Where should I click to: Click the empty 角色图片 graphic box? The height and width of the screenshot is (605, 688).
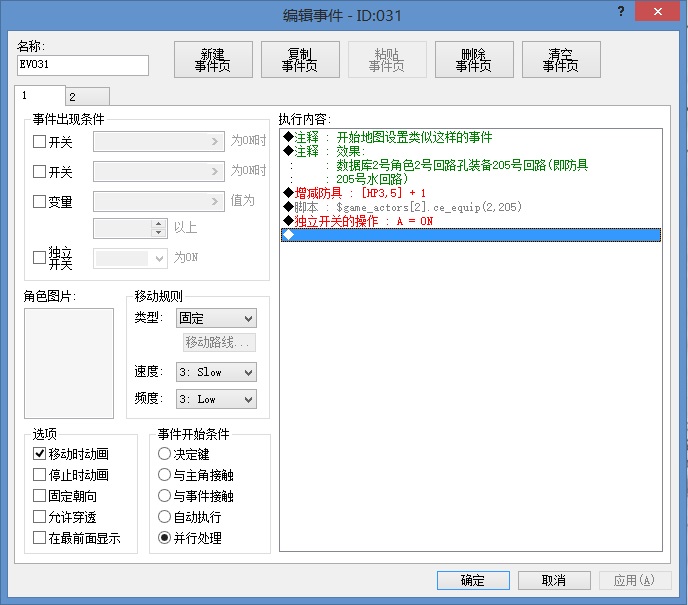69,363
